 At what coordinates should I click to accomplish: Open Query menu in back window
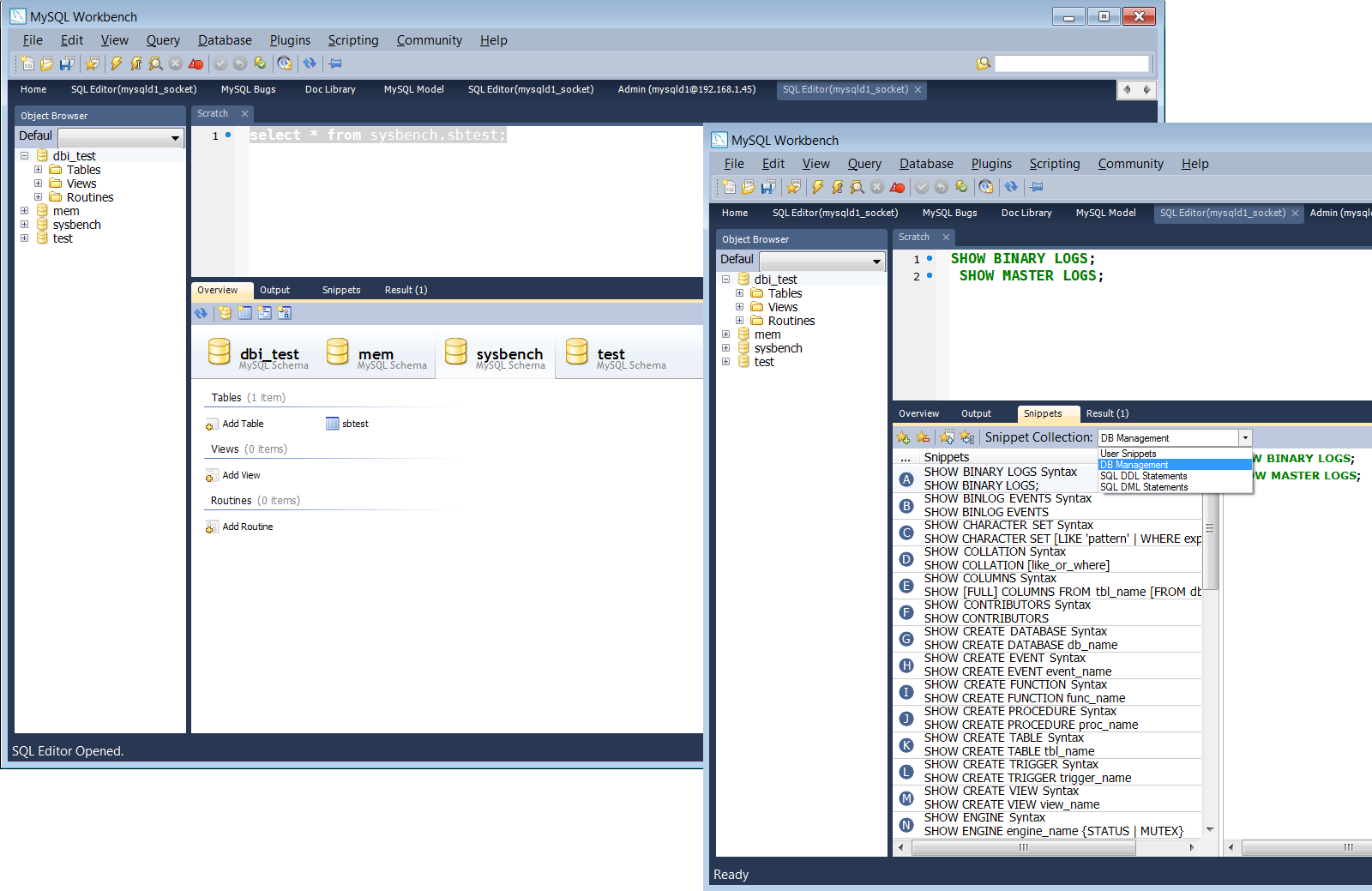(x=163, y=40)
